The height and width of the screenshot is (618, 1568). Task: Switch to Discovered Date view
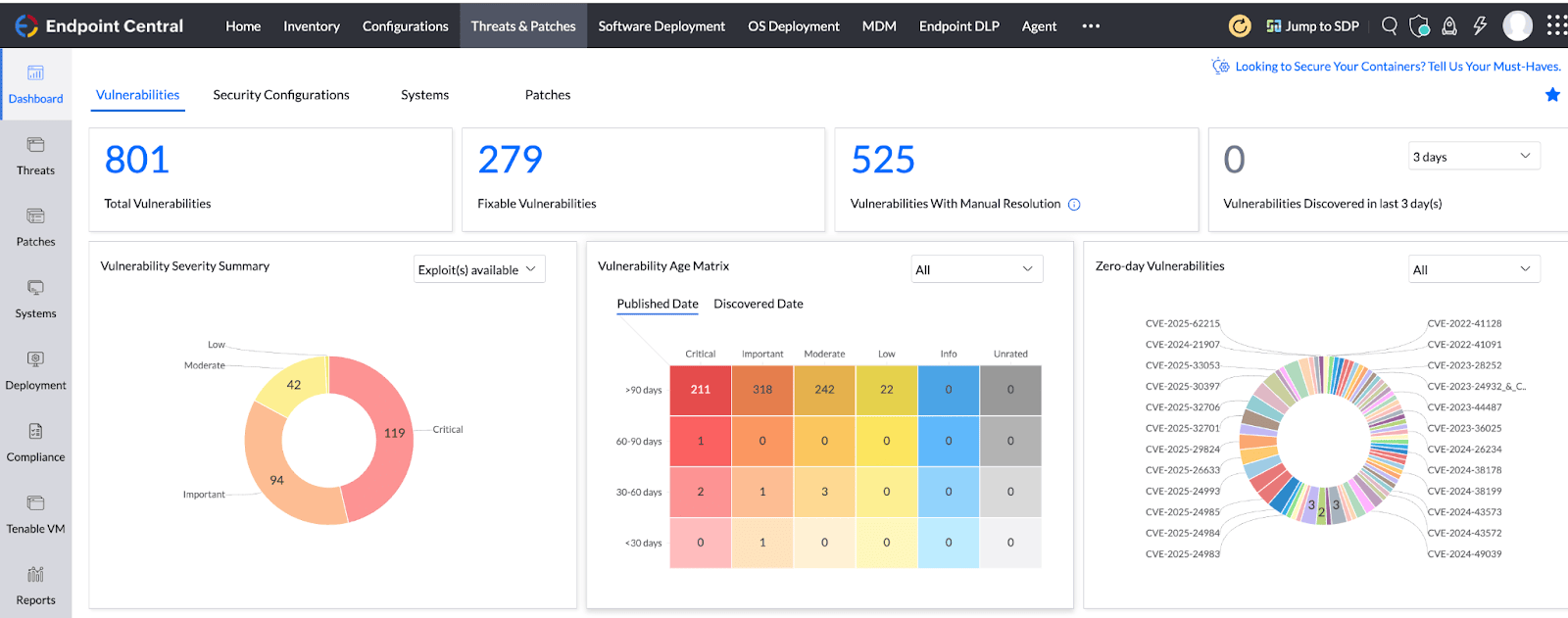coord(758,304)
